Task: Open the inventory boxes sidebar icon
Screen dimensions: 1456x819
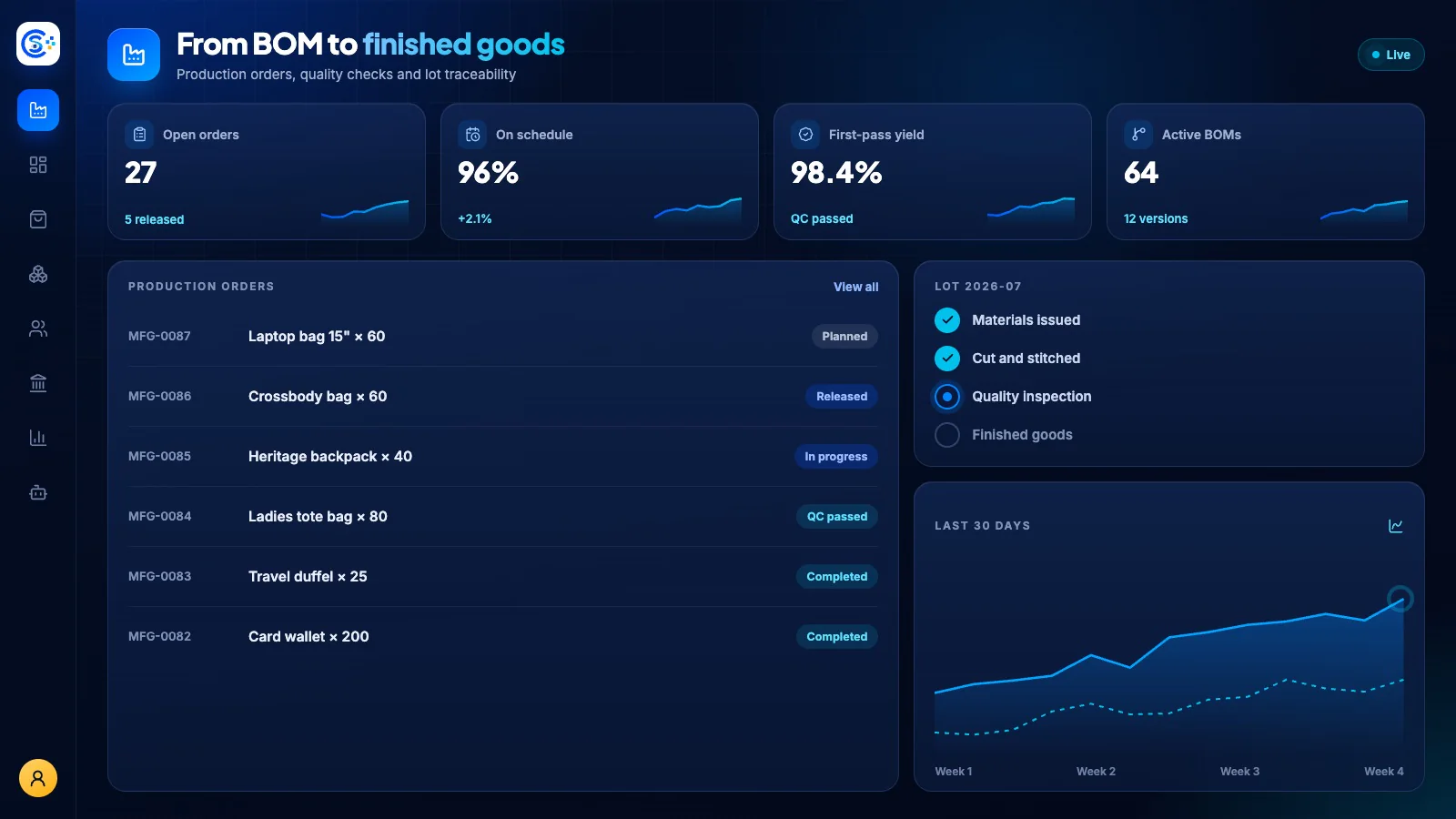Action: tap(38, 274)
